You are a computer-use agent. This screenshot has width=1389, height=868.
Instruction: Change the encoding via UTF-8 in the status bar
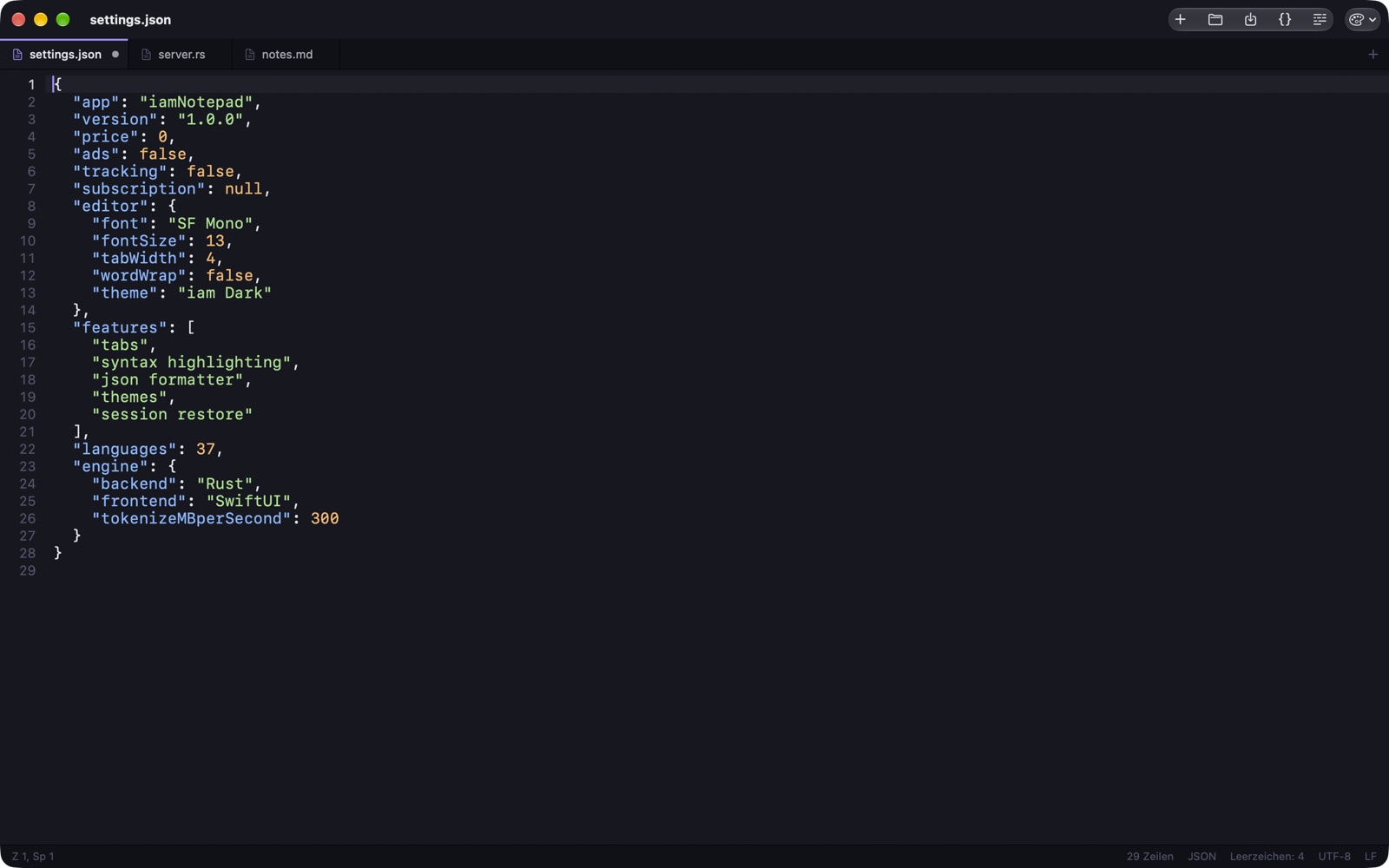1334,857
